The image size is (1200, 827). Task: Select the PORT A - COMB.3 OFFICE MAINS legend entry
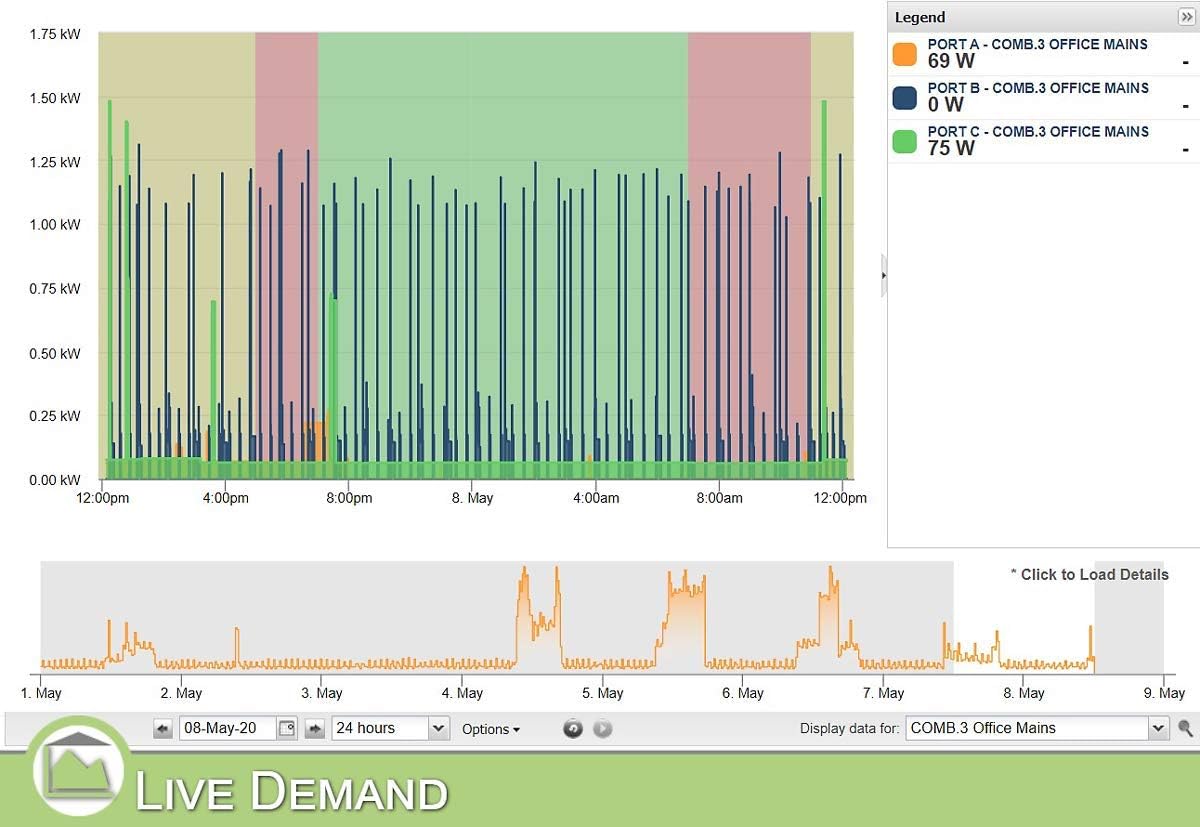click(x=1035, y=51)
